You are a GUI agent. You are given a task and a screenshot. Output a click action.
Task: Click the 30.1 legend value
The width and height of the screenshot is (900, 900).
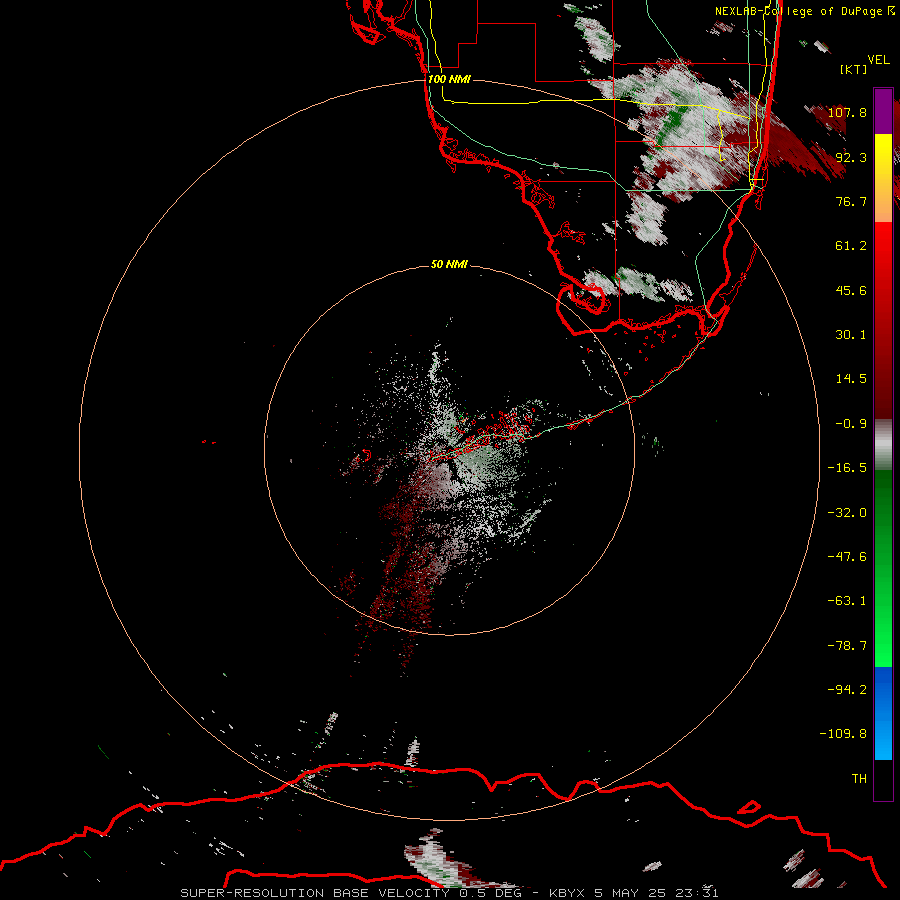tap(851, 335)
